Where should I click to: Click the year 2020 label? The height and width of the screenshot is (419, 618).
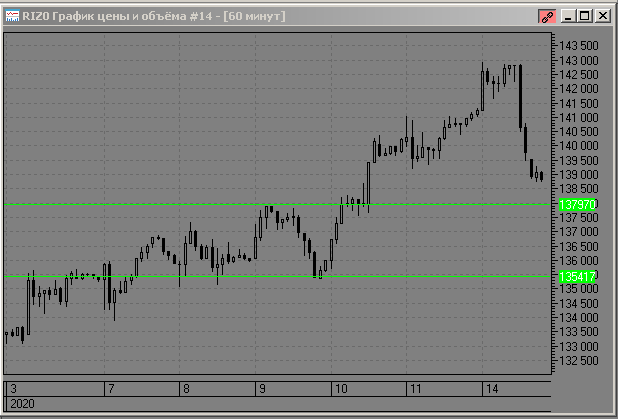point(22,404)
